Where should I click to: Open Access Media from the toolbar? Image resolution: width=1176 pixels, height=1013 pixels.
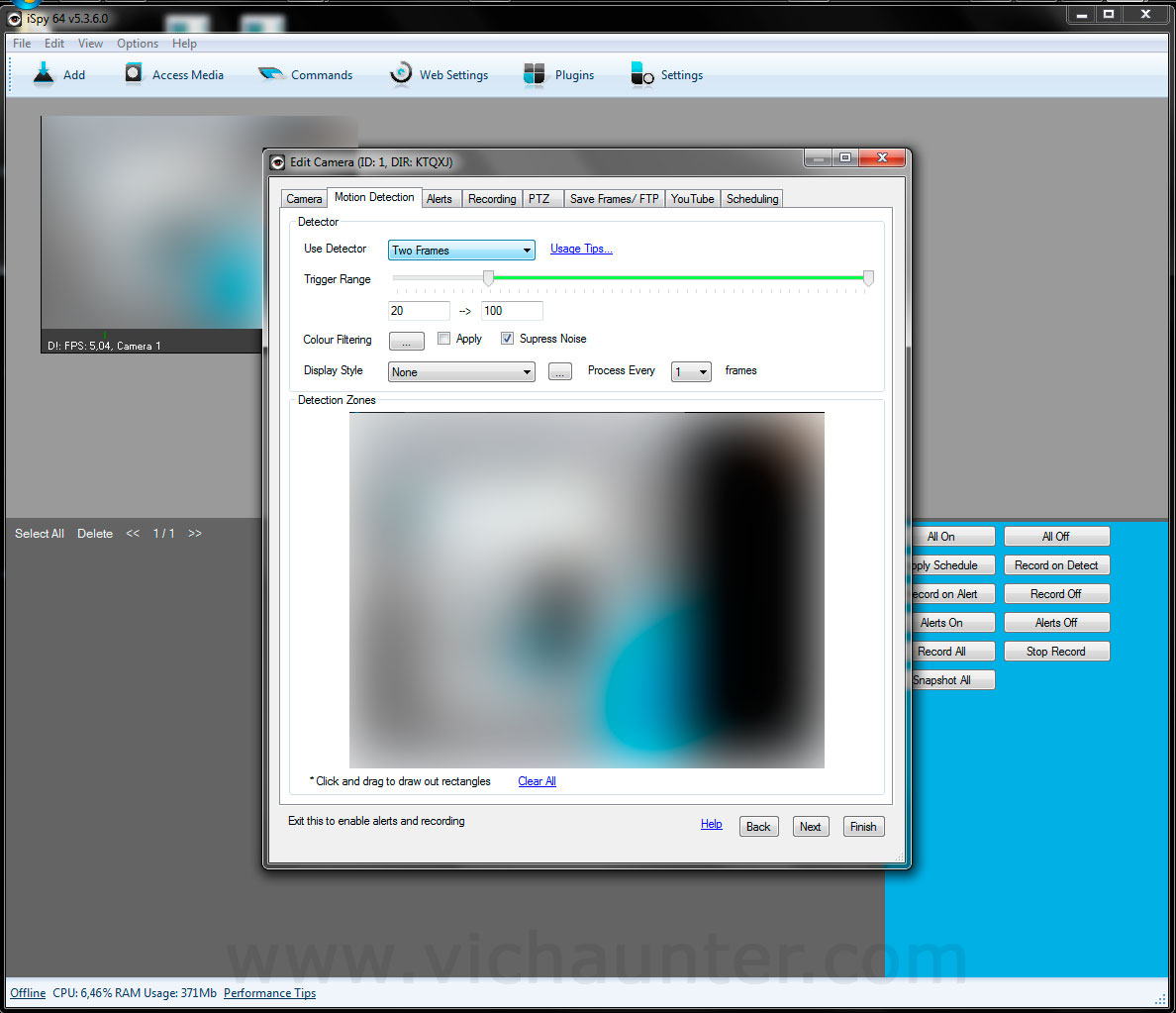175,74
